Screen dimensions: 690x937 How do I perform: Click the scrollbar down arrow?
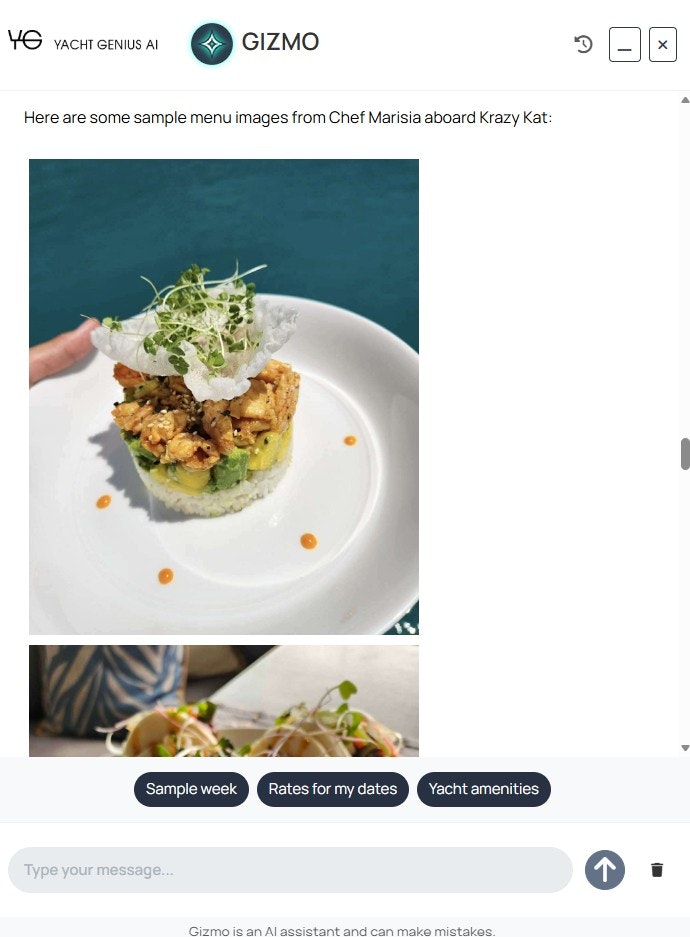685,748
